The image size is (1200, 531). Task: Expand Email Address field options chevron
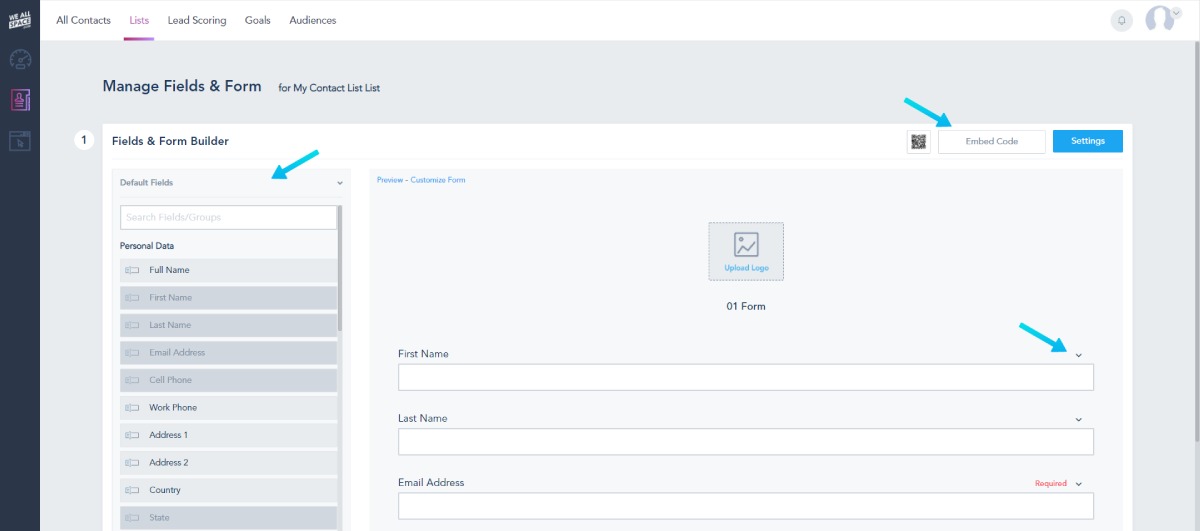coord(1078,484)
